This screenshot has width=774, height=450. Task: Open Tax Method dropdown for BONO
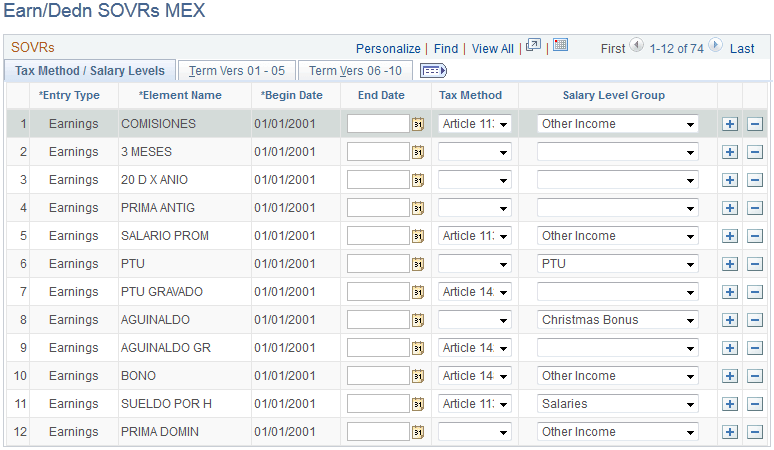pos(474,376)
